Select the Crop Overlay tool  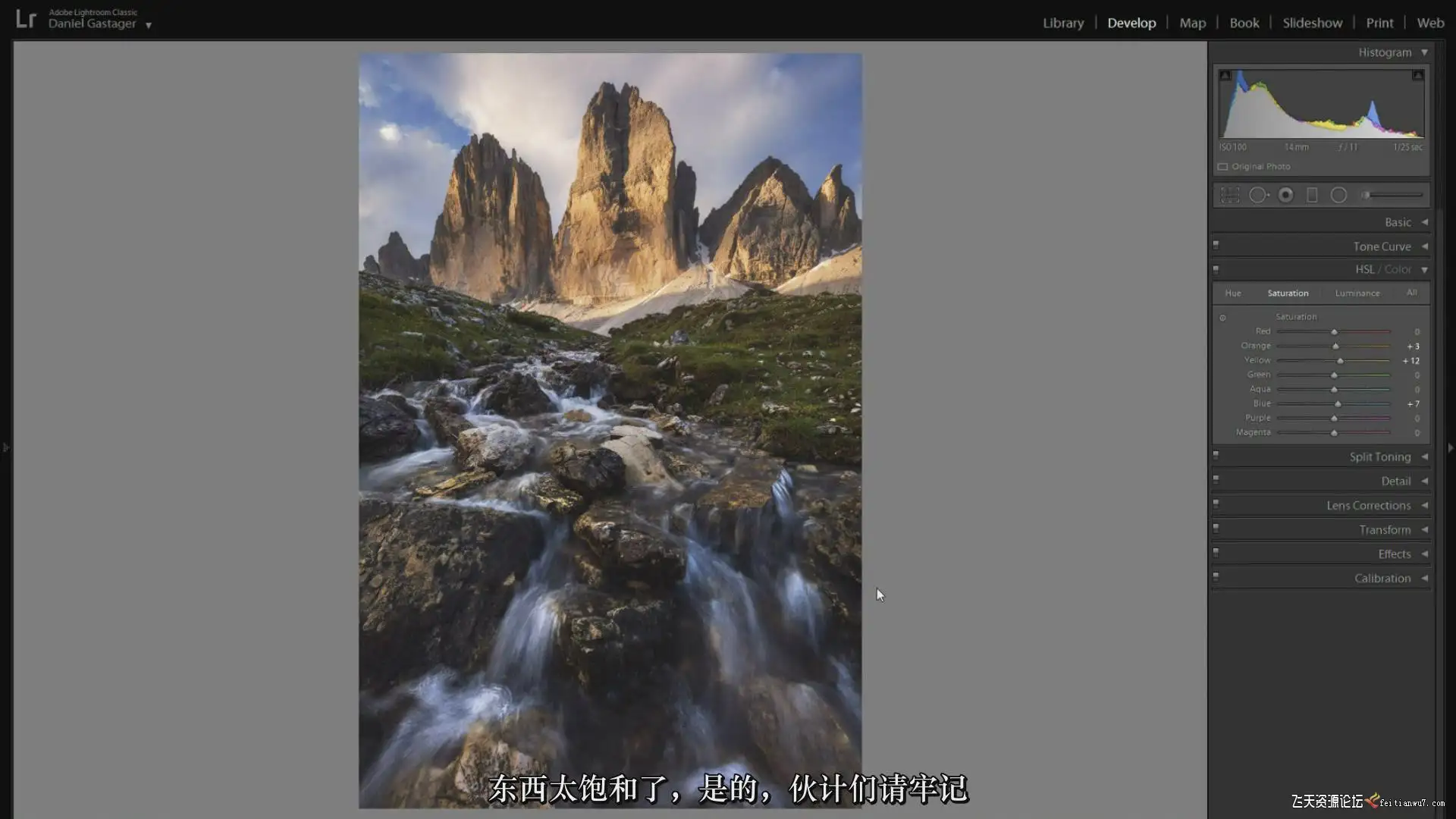1230,196
